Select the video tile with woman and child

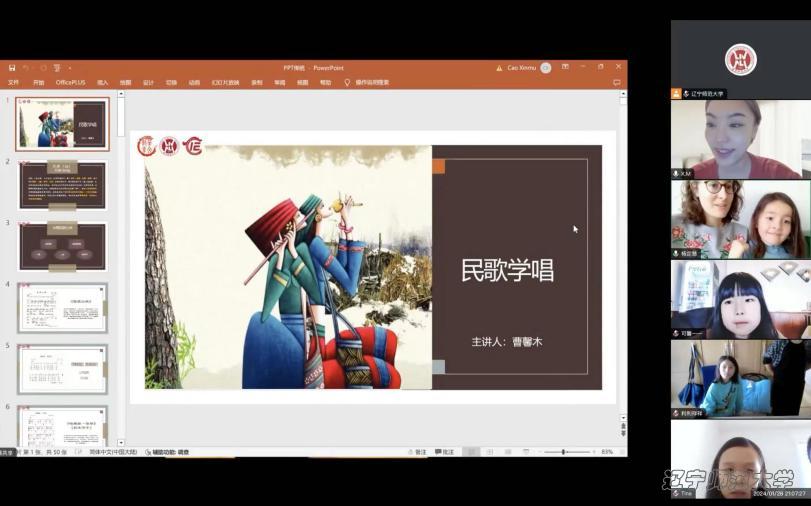[741, 219]
